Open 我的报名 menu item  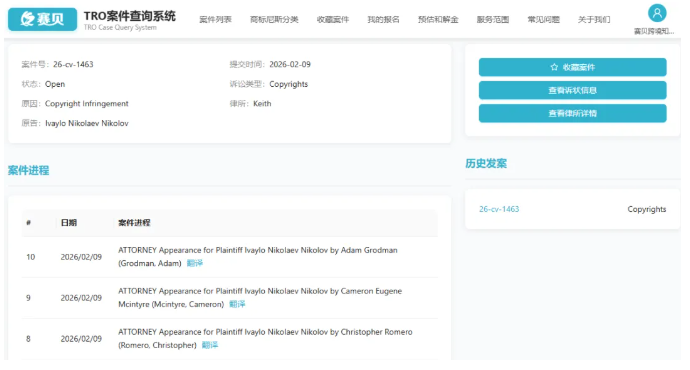383,19
